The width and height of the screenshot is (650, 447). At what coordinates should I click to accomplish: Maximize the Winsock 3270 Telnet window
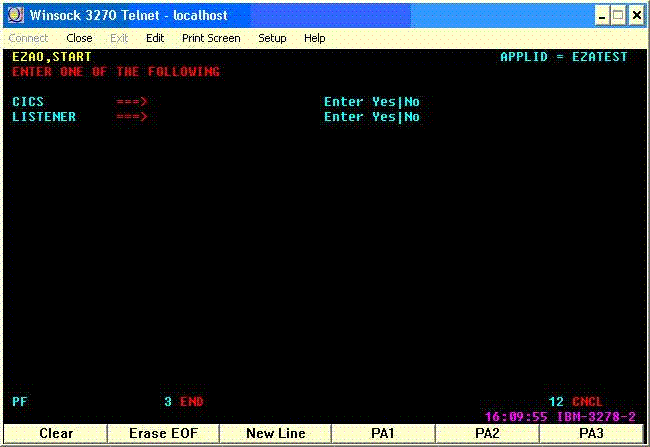pyautogui.click(x=619, y=16)
